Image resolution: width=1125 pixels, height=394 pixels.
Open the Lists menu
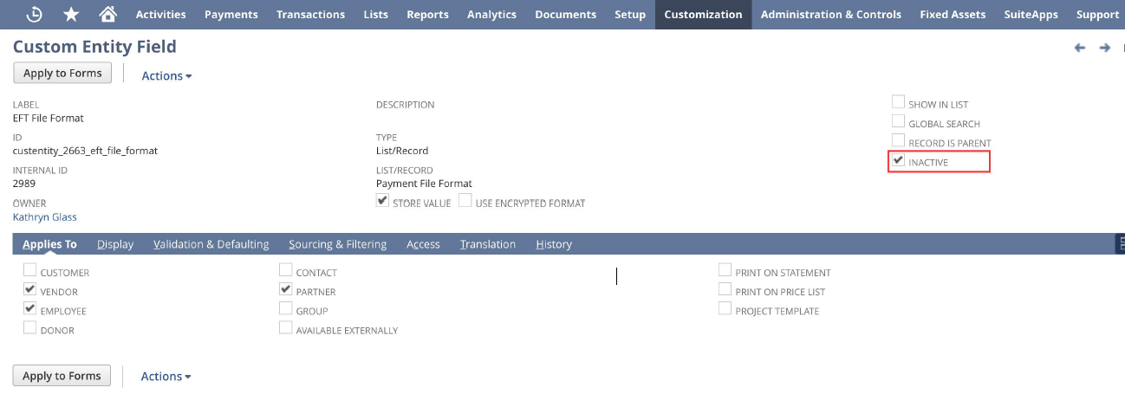coord(376,14)
